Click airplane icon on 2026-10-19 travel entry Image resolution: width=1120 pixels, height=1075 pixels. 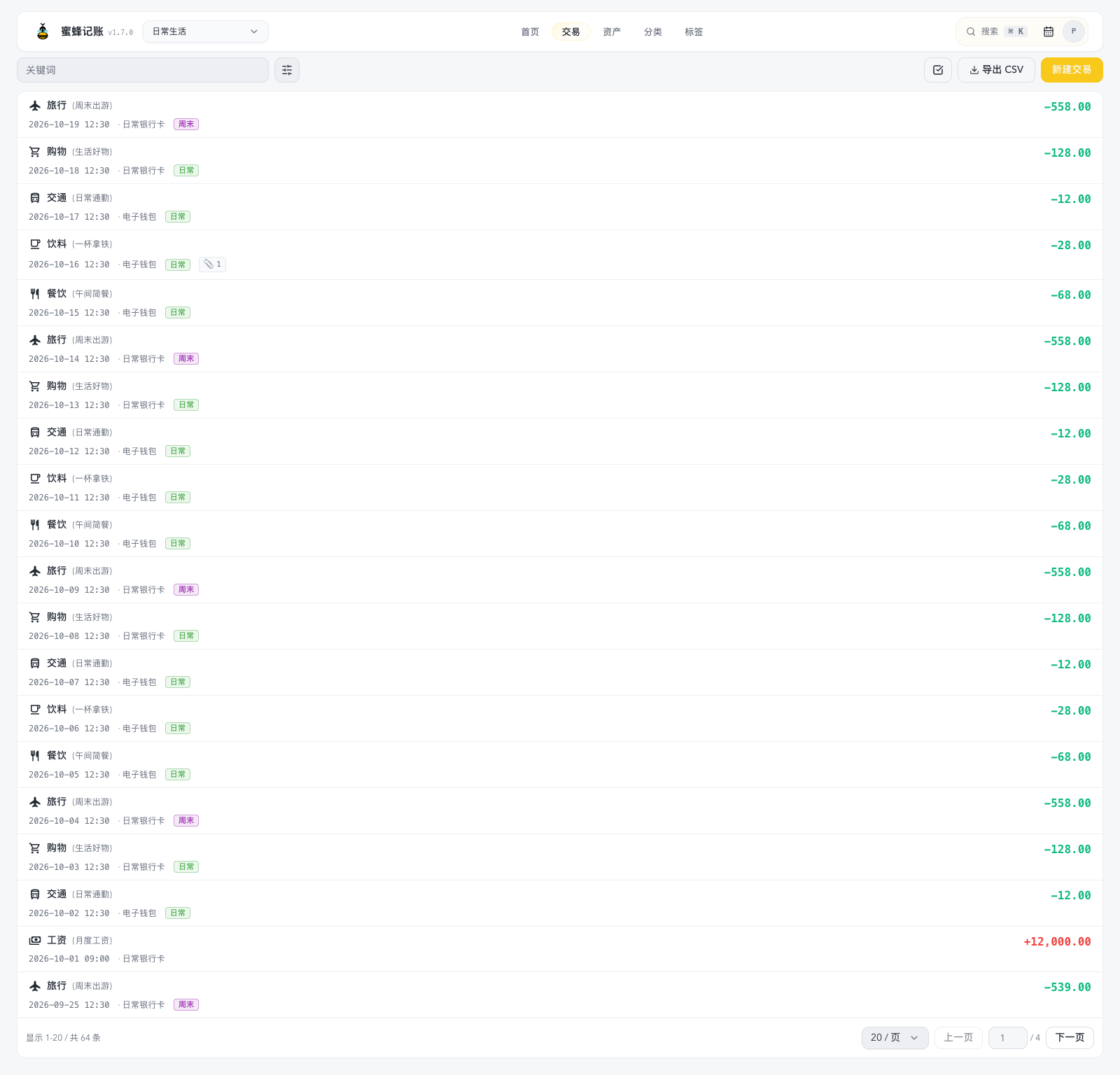35,106
